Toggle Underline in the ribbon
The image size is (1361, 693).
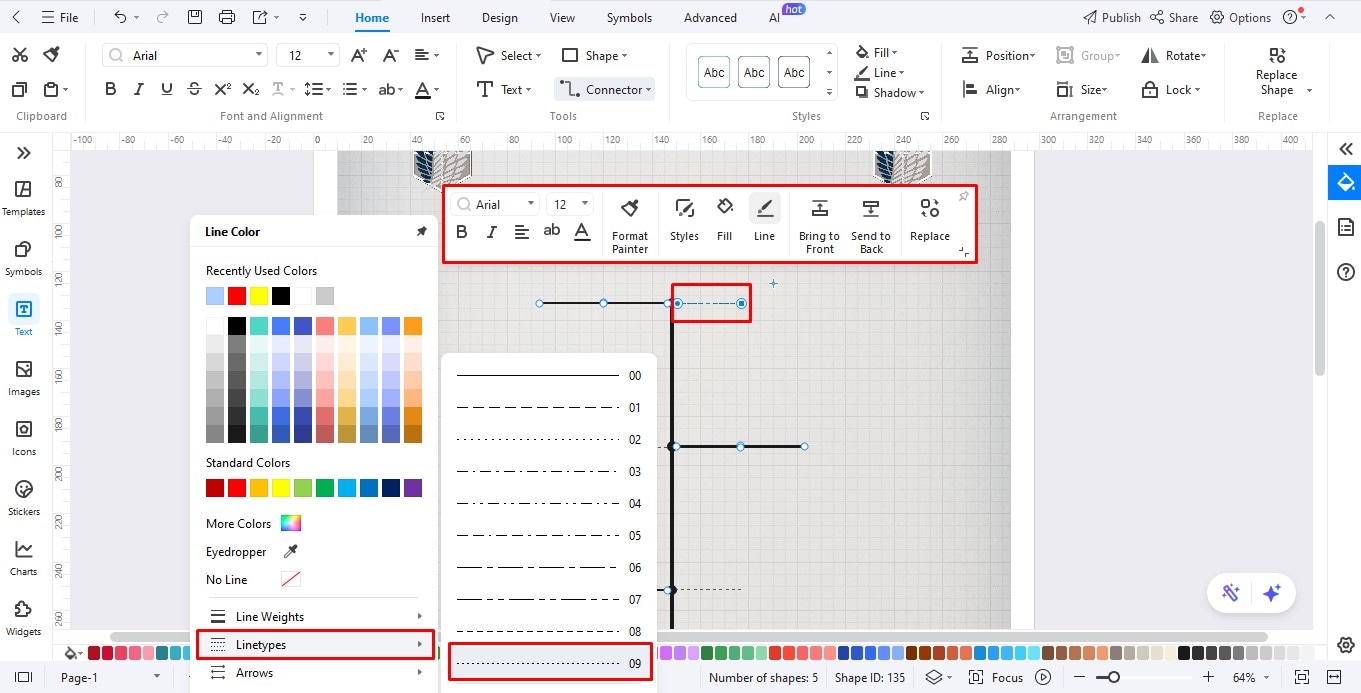click(167, 89)
